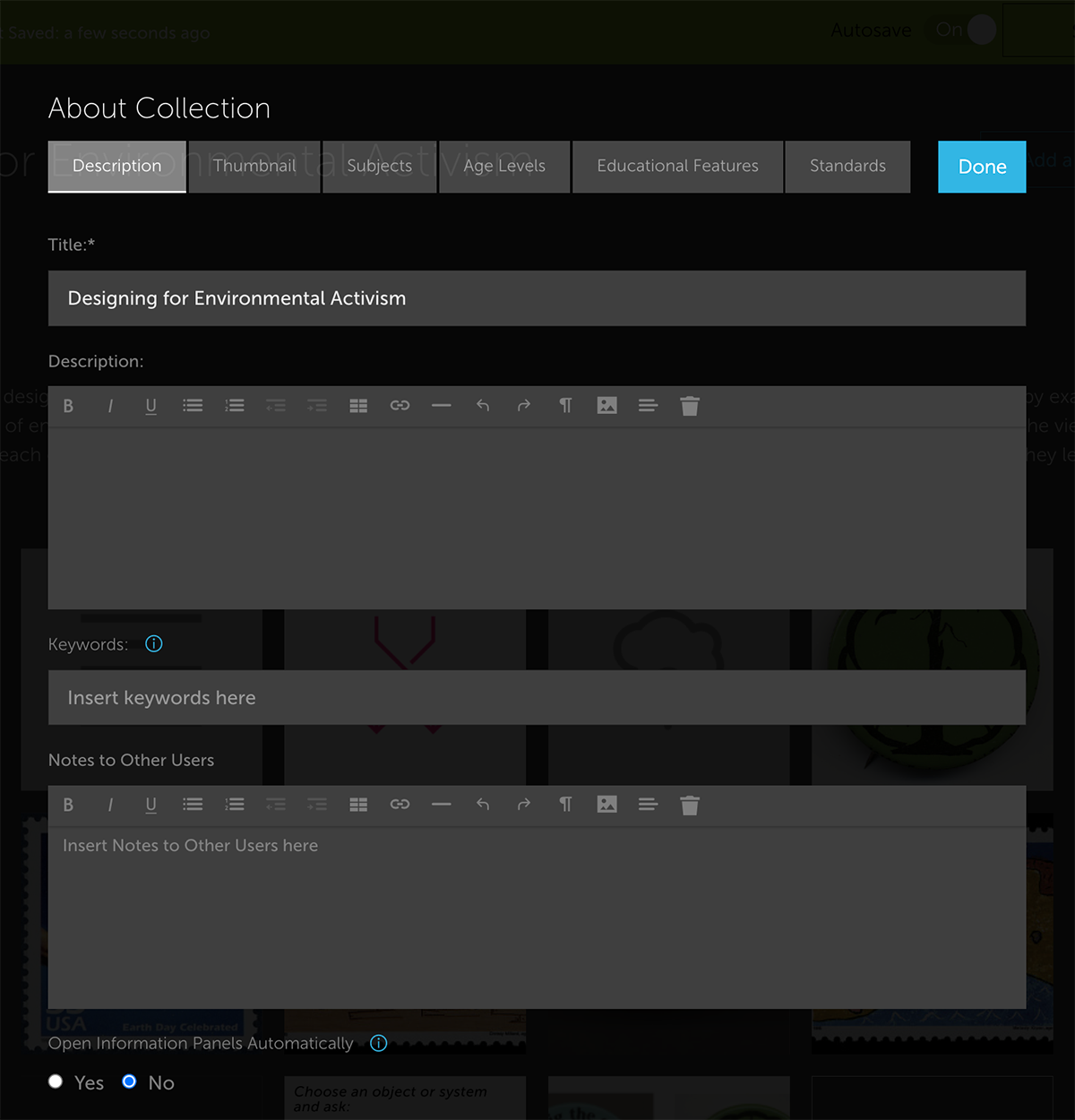Viewport: 1075px width, 1120px height.
Task: Focus the Insert keywords here field
Action: click(x=537, y=698)
